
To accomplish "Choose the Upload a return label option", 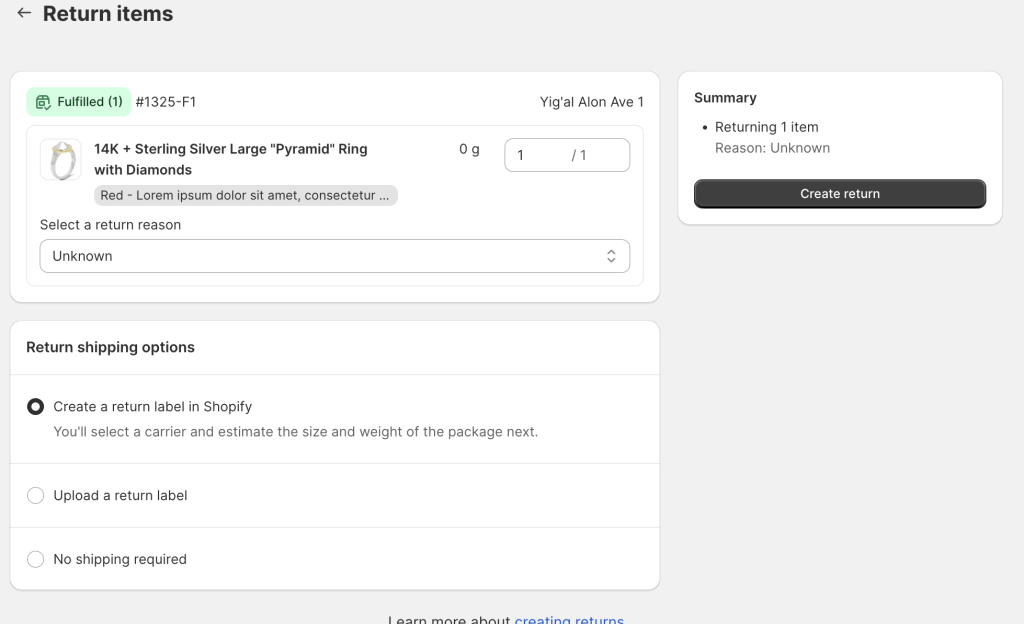I will 35,495.
